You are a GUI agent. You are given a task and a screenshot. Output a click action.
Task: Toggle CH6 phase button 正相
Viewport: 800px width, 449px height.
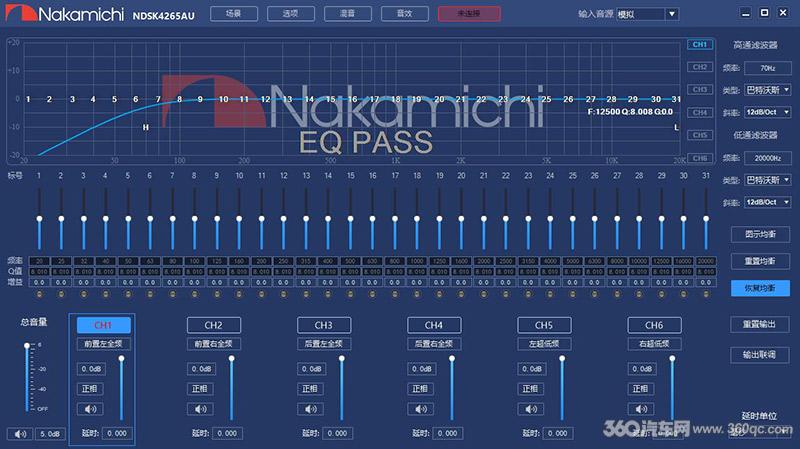pos(641,389)
